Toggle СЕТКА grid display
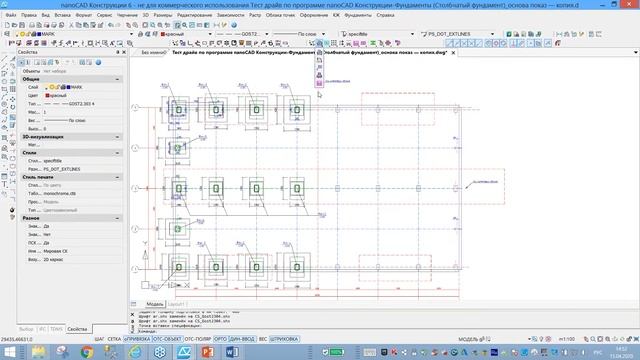Image resolution: width=640 pixels, height=360 pixels. tap(114, 339)
